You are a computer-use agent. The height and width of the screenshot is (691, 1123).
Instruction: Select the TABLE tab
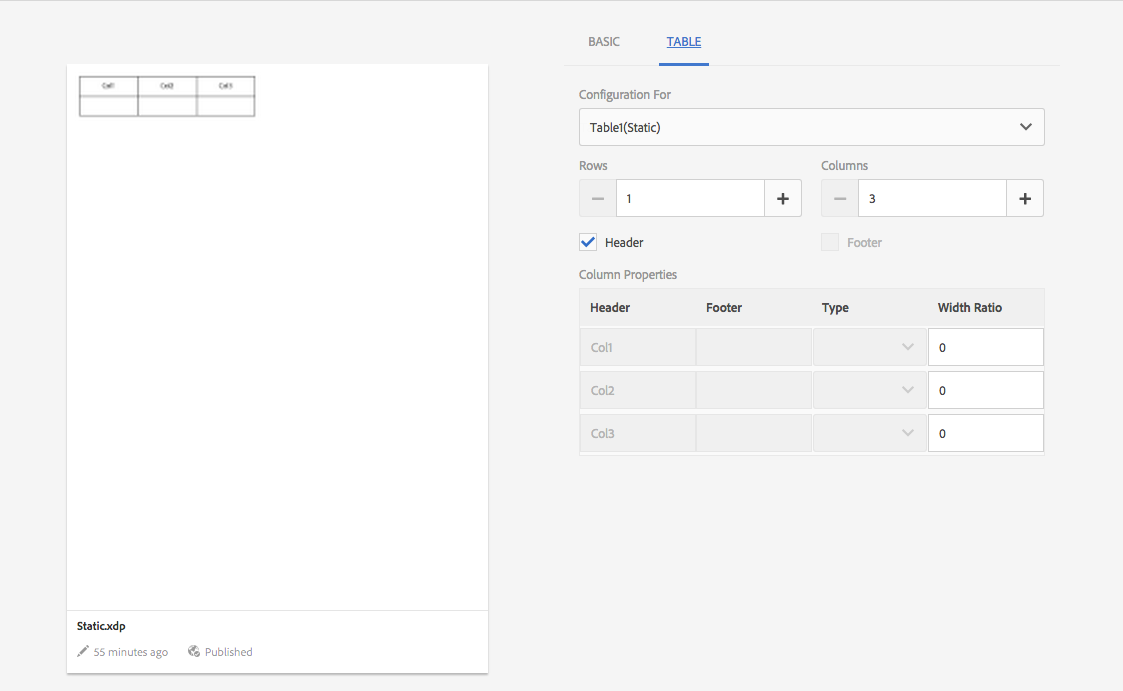[684, 42]
